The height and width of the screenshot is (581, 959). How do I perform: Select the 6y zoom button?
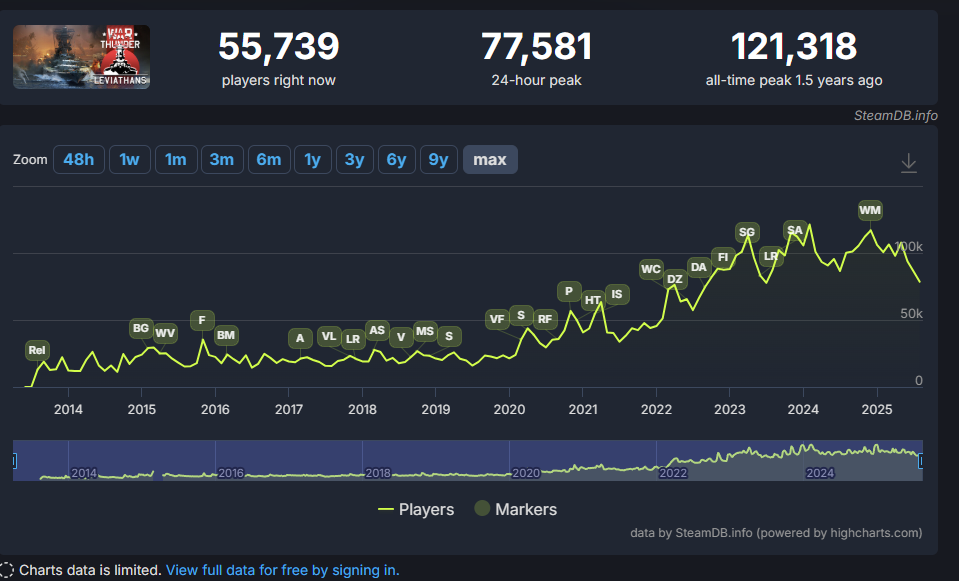396,160
